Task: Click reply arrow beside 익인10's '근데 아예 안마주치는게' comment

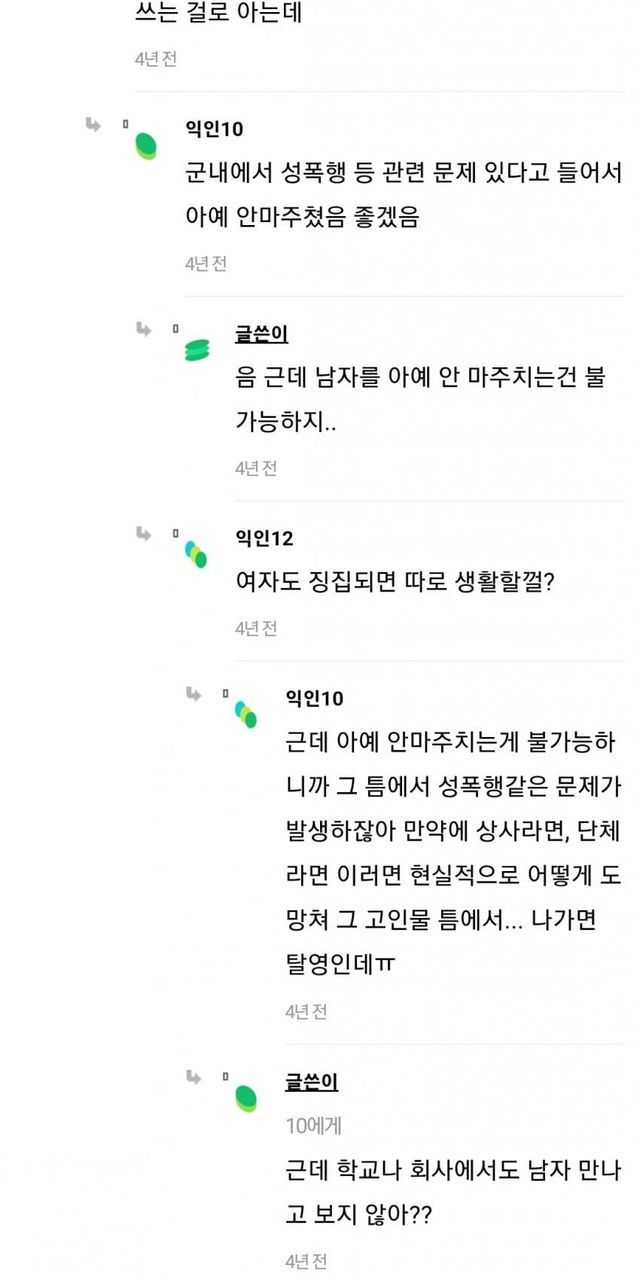Action: pyautogui.click(x=194, y=694)
